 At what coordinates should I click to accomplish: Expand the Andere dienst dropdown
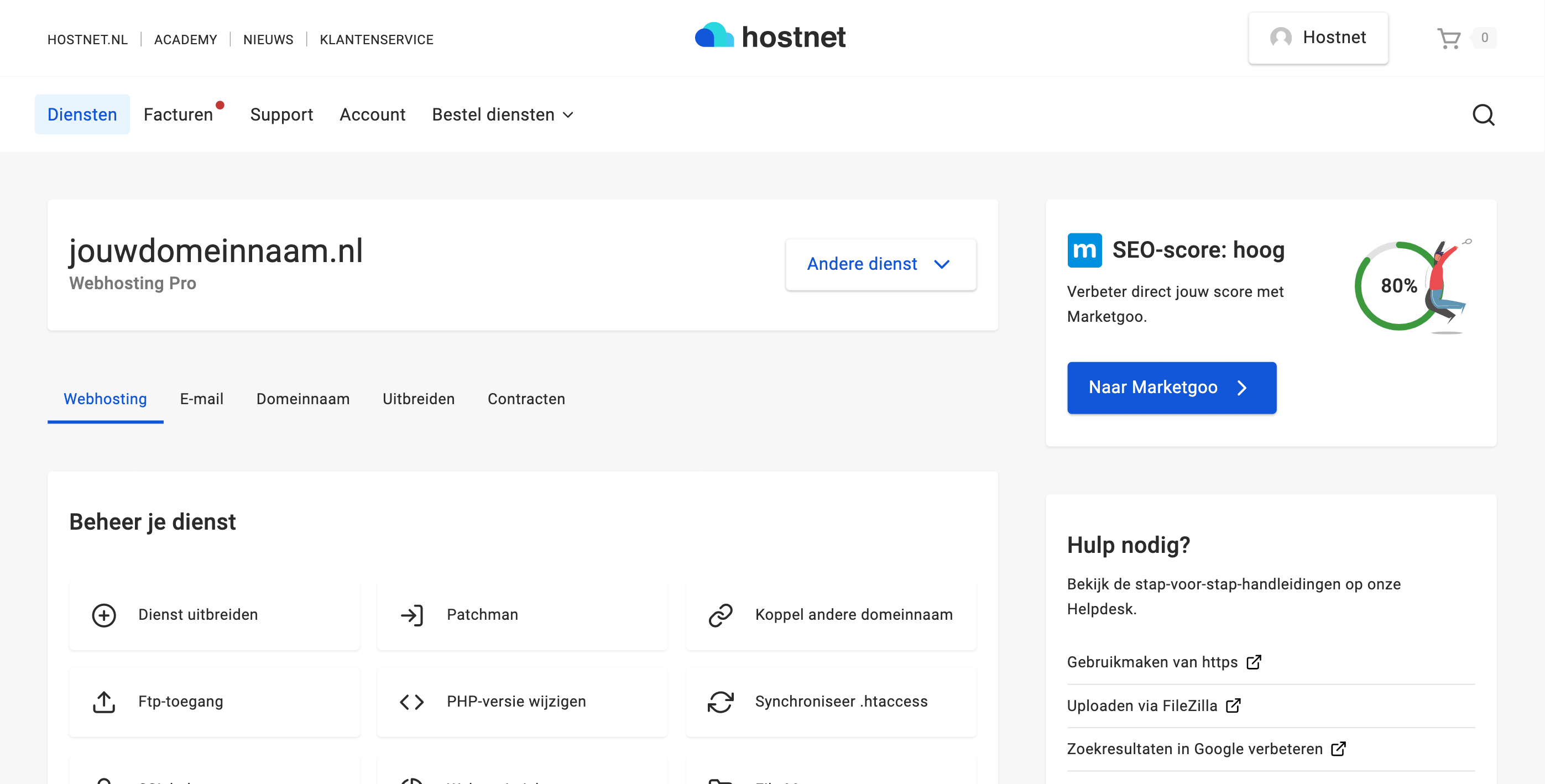[880, 264]
